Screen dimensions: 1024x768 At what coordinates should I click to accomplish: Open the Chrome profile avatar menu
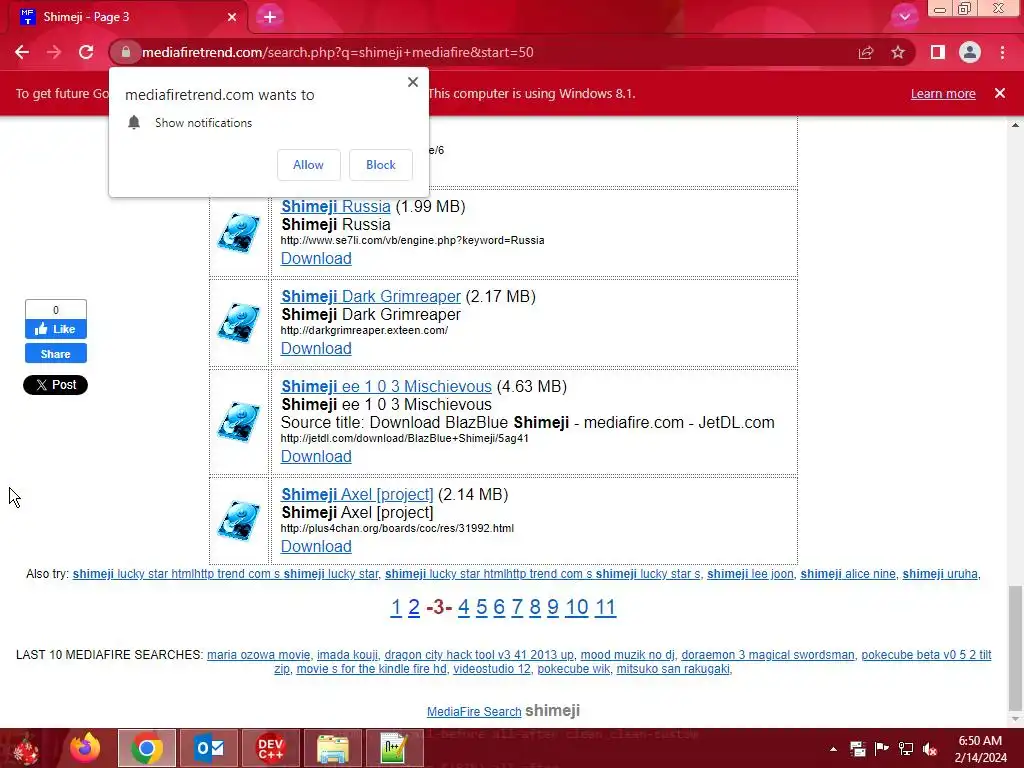point(970,52)
